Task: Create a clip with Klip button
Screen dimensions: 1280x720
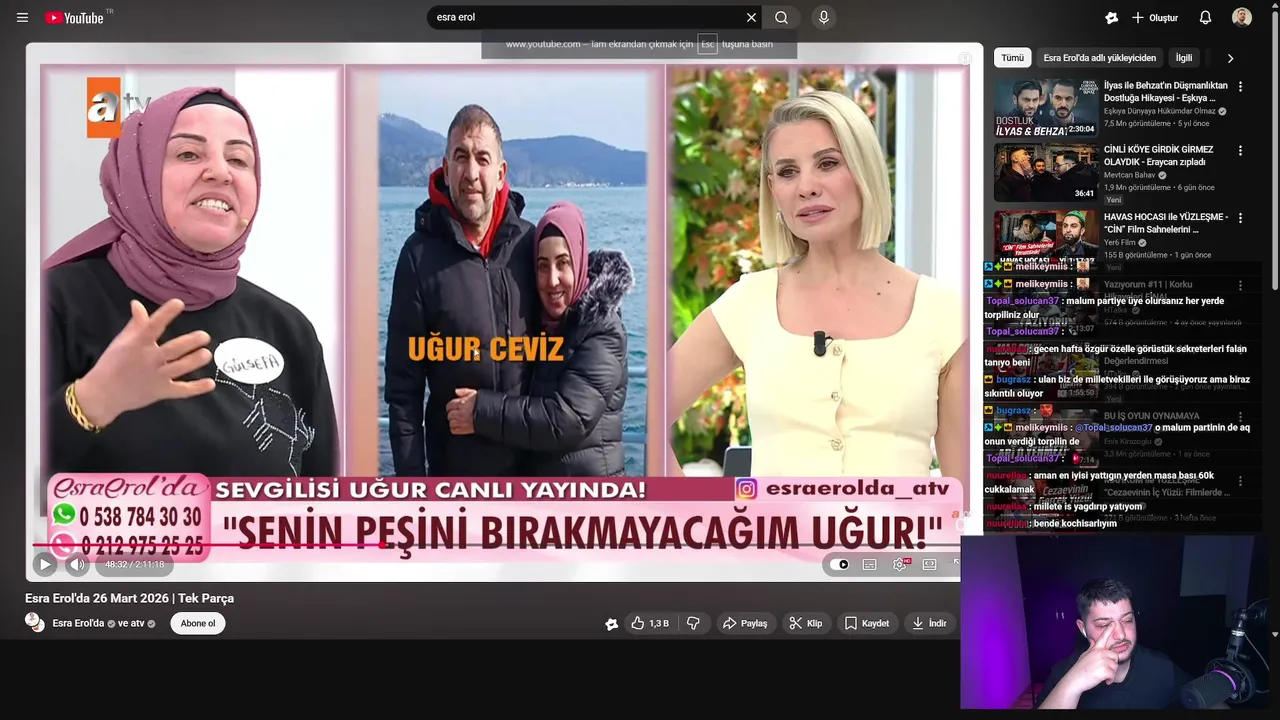Action: 806,623
